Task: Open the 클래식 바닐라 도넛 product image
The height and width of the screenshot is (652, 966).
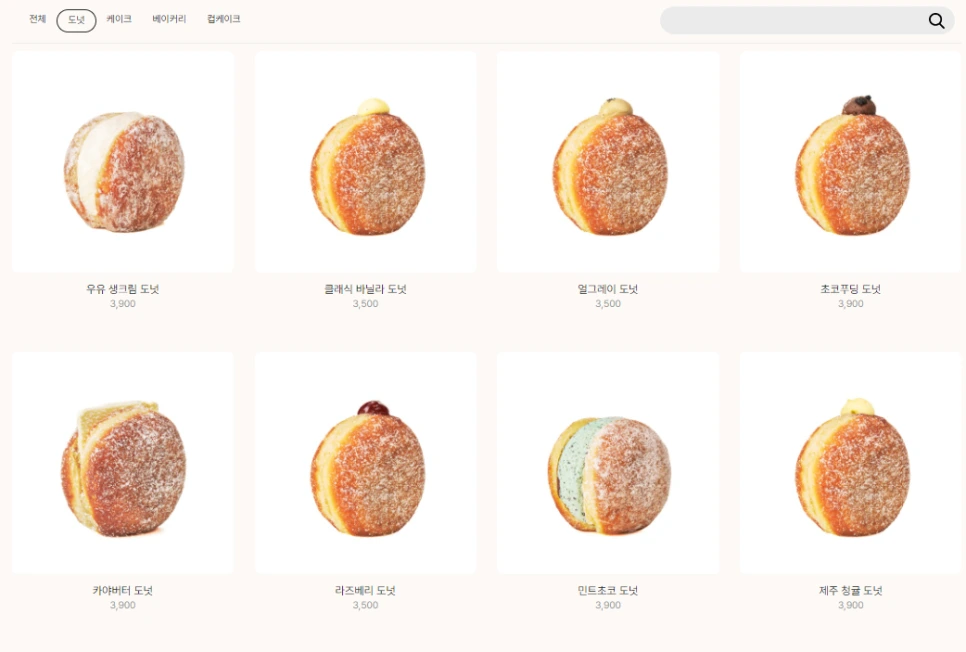Action: pos(365,162)
